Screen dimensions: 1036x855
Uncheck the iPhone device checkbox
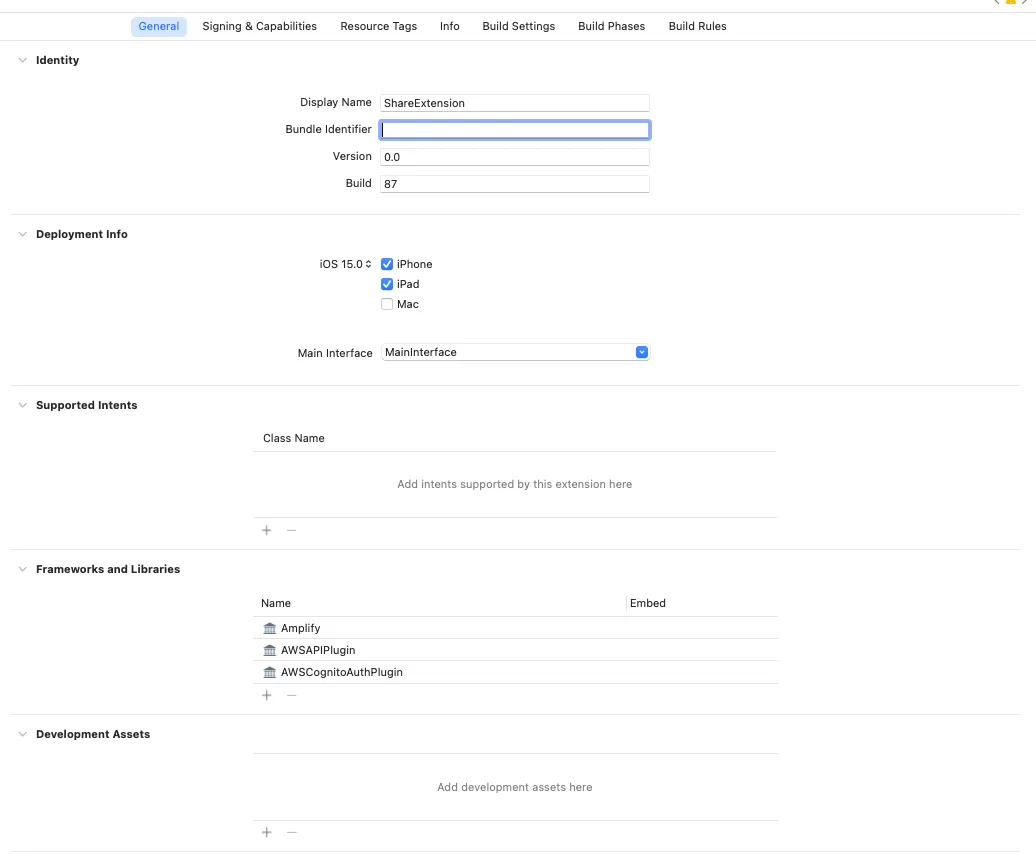click(387, 264)
